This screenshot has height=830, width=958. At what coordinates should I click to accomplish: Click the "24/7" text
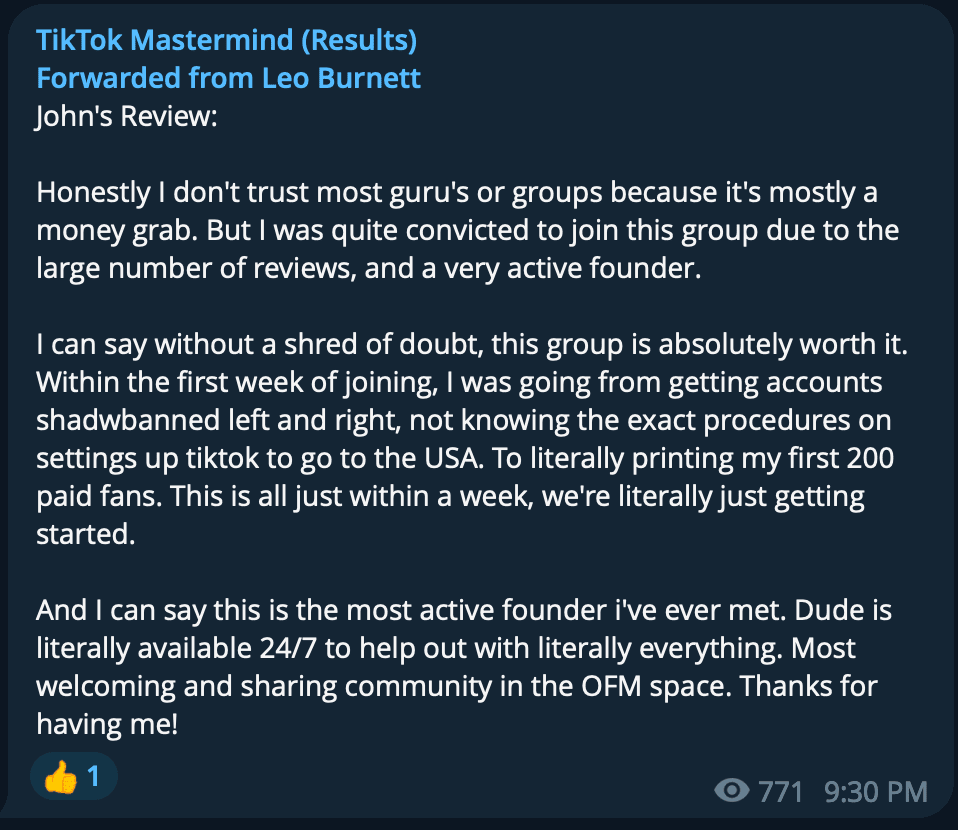(353, 647)
